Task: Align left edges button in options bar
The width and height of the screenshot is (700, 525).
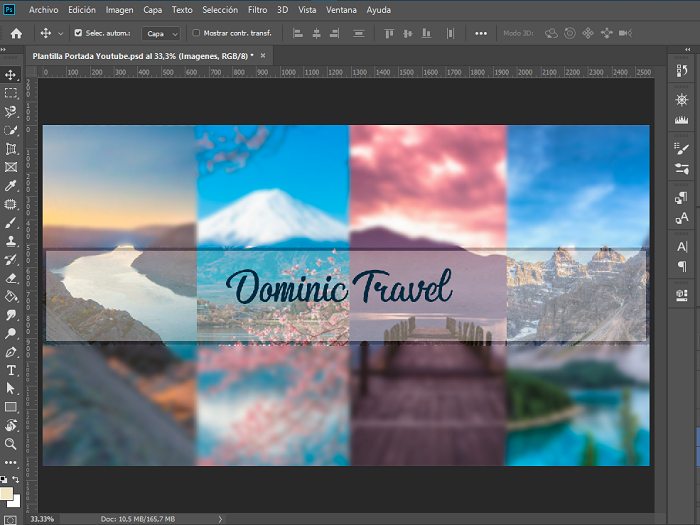Action: [298, 33]
